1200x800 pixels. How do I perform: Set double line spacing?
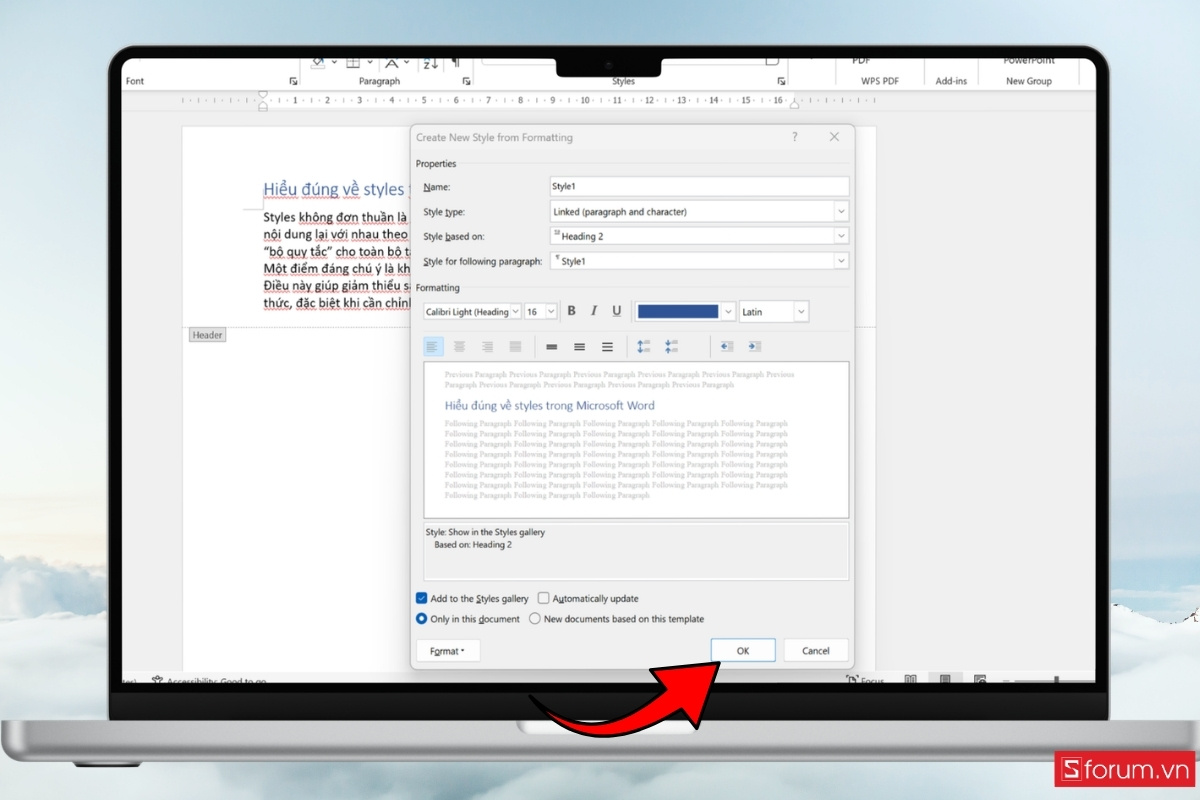click(607, 346)
